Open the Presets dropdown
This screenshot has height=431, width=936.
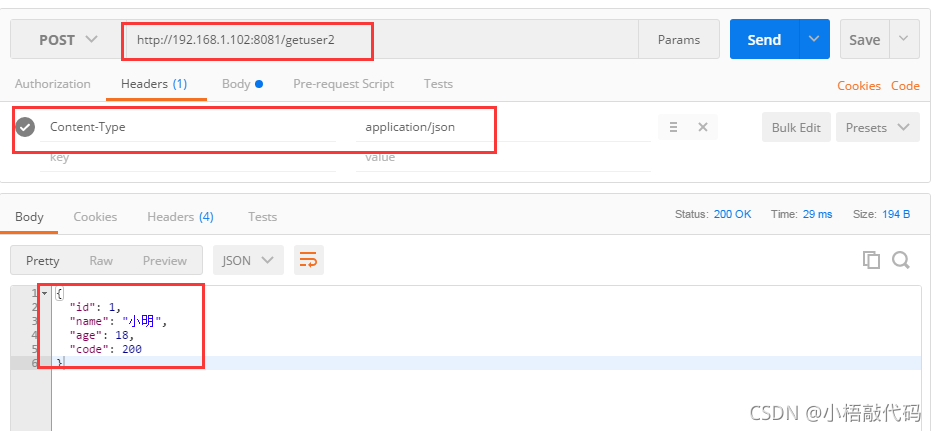tap(878, 127)
